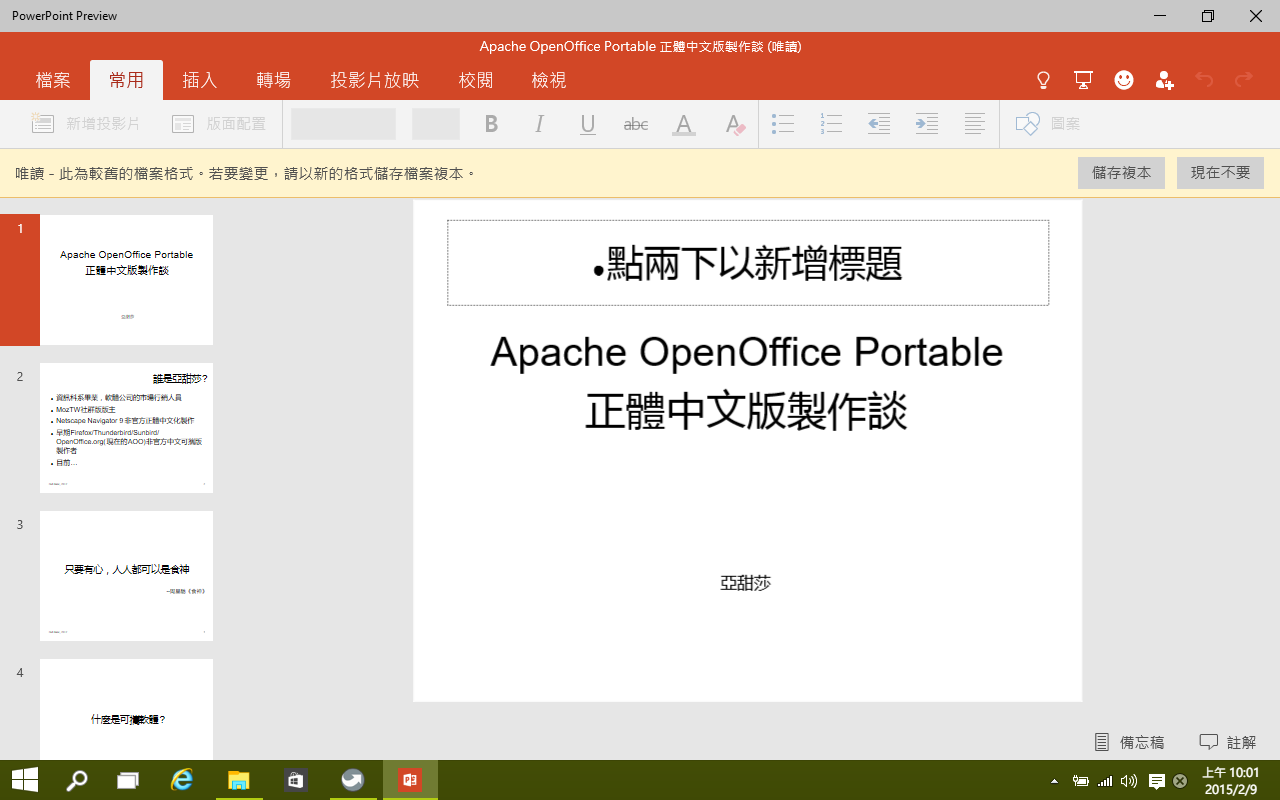
Task: Open the font name combo box
Action: point(343,124)
